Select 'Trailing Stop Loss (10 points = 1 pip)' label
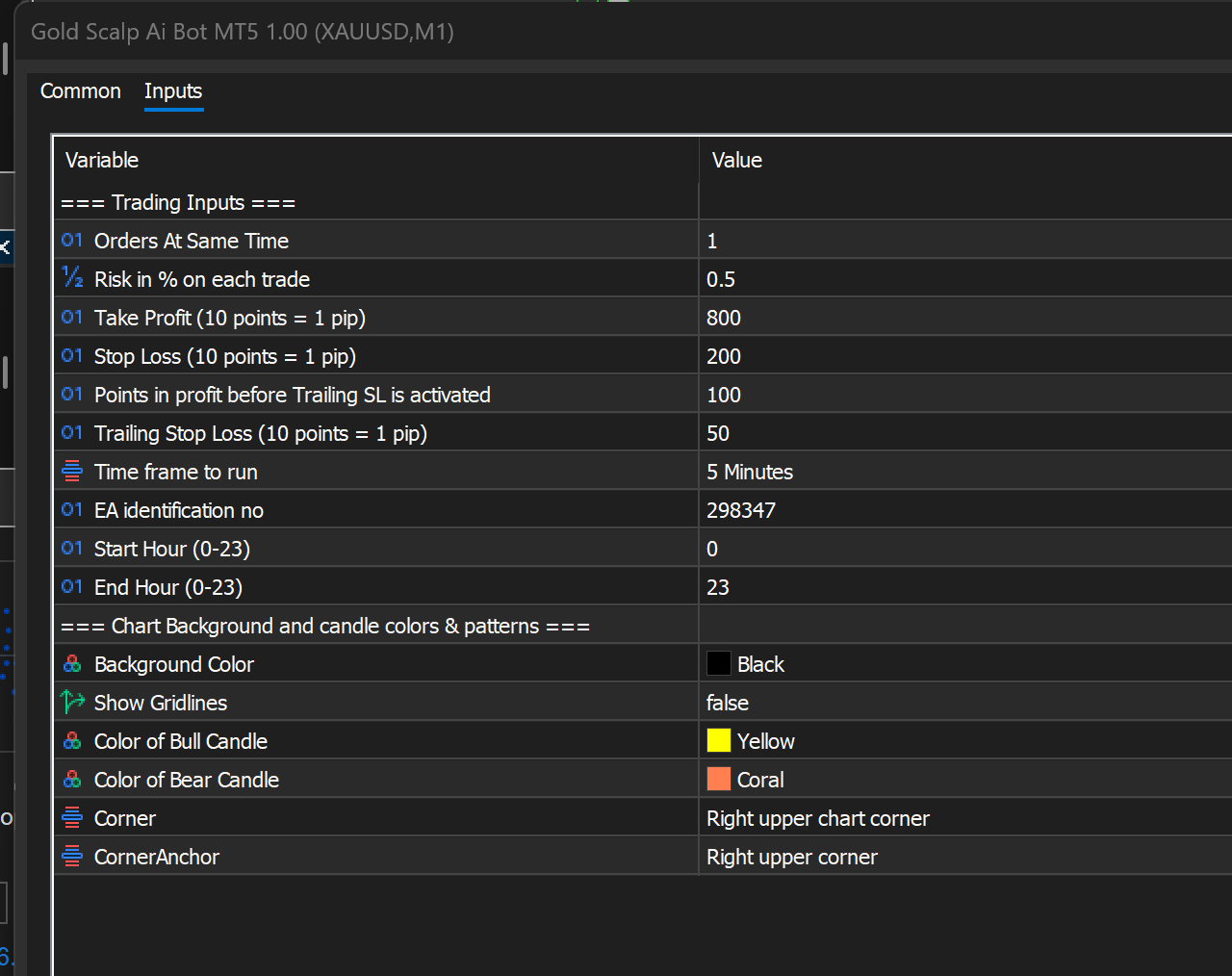 pos(261,433)
